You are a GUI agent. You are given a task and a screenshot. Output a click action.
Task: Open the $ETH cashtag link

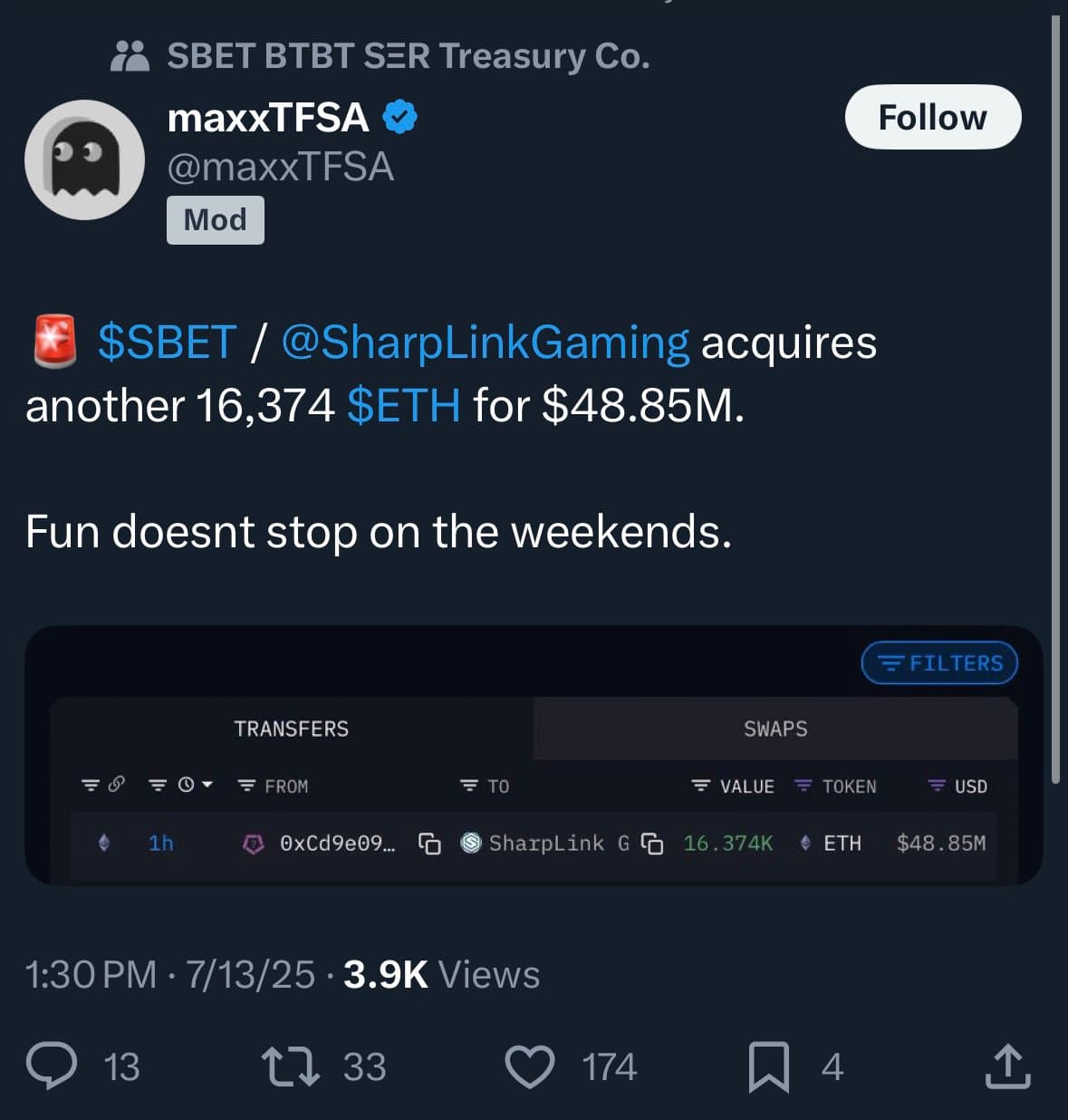click(x=403, y=405)
